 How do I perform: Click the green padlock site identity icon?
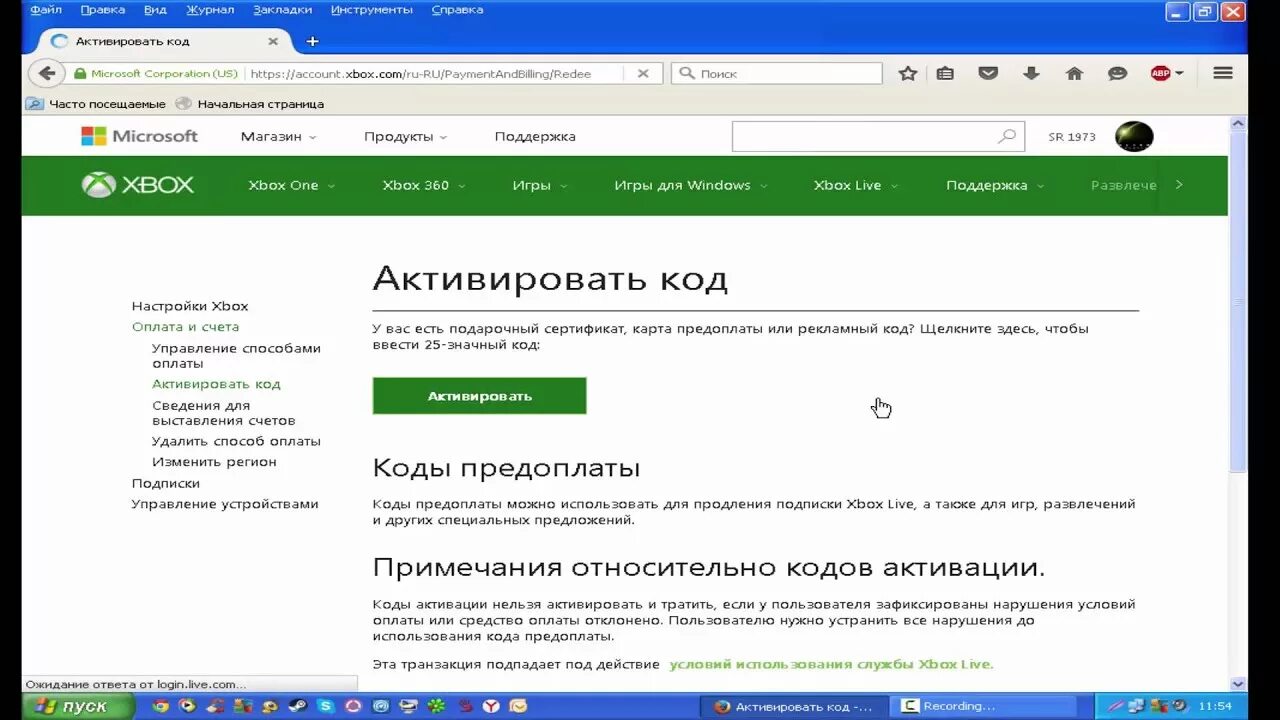pyautogui.click(x=80, y=73)
